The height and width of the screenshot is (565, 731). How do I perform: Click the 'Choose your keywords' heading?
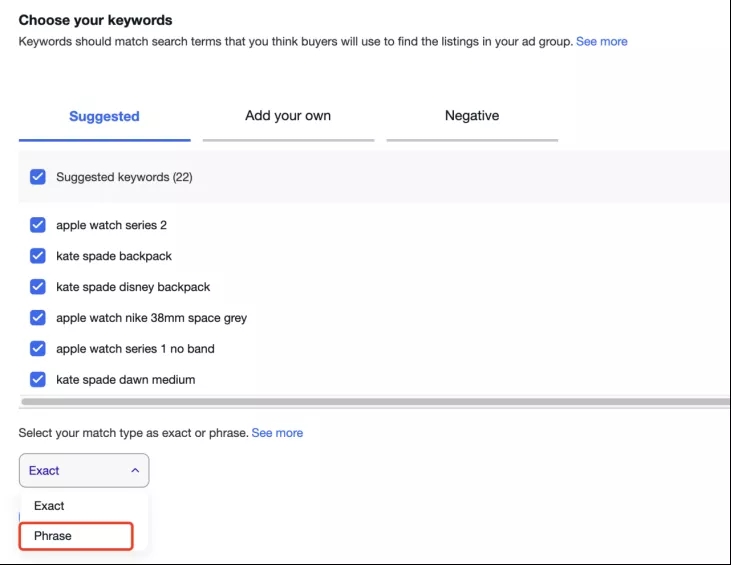pyautogui.click(x=96, y=20)
